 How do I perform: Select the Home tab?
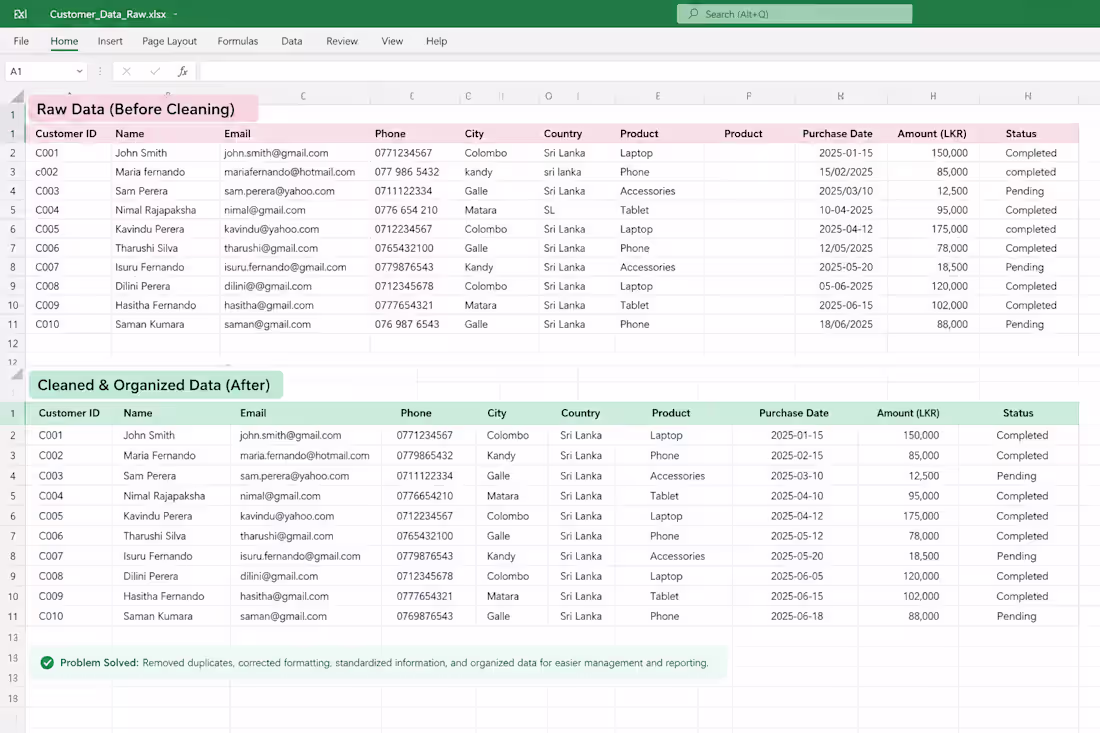click(x=64, y=41)
